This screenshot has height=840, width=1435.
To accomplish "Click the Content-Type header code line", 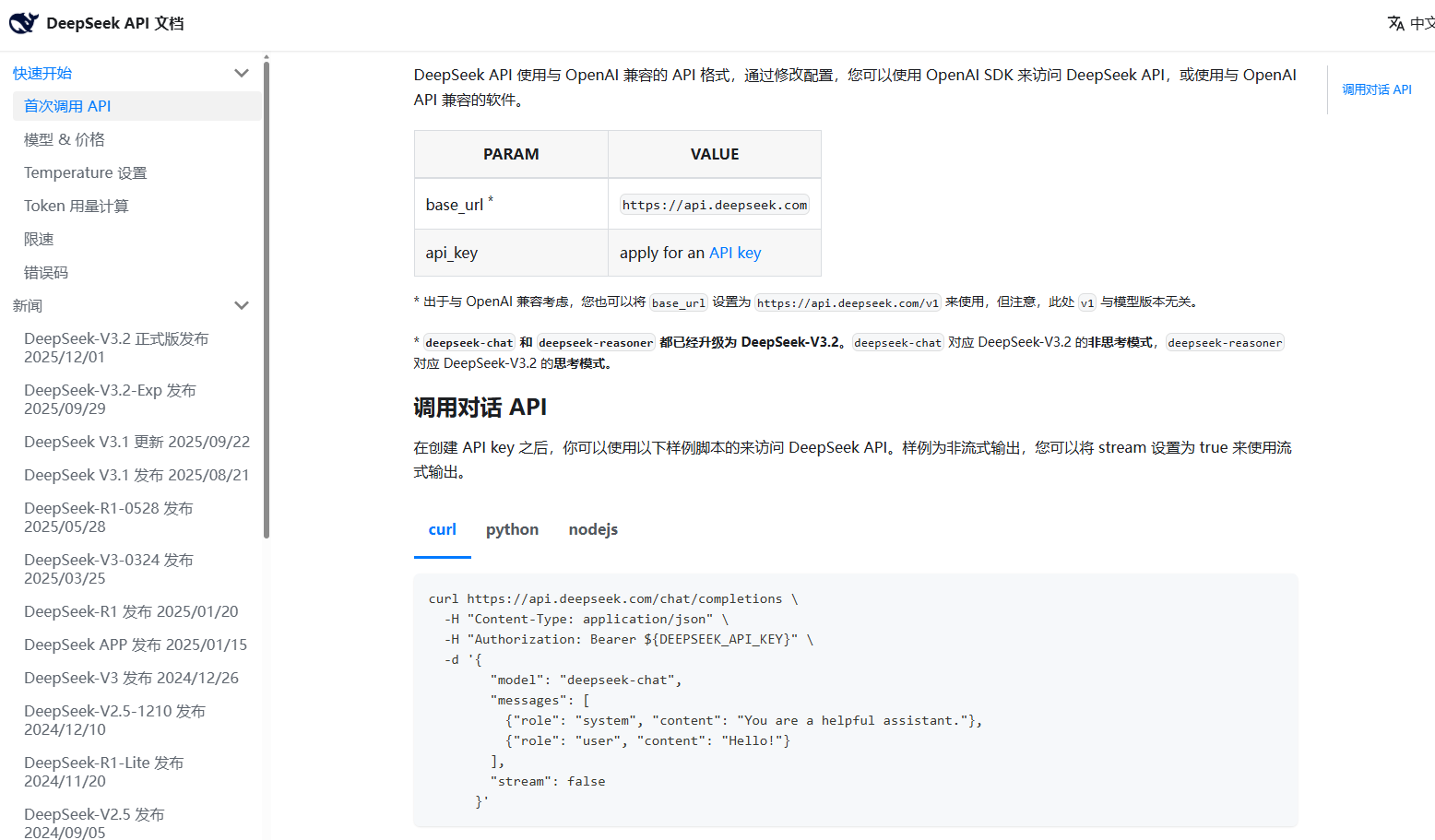I will pos(587,619).
